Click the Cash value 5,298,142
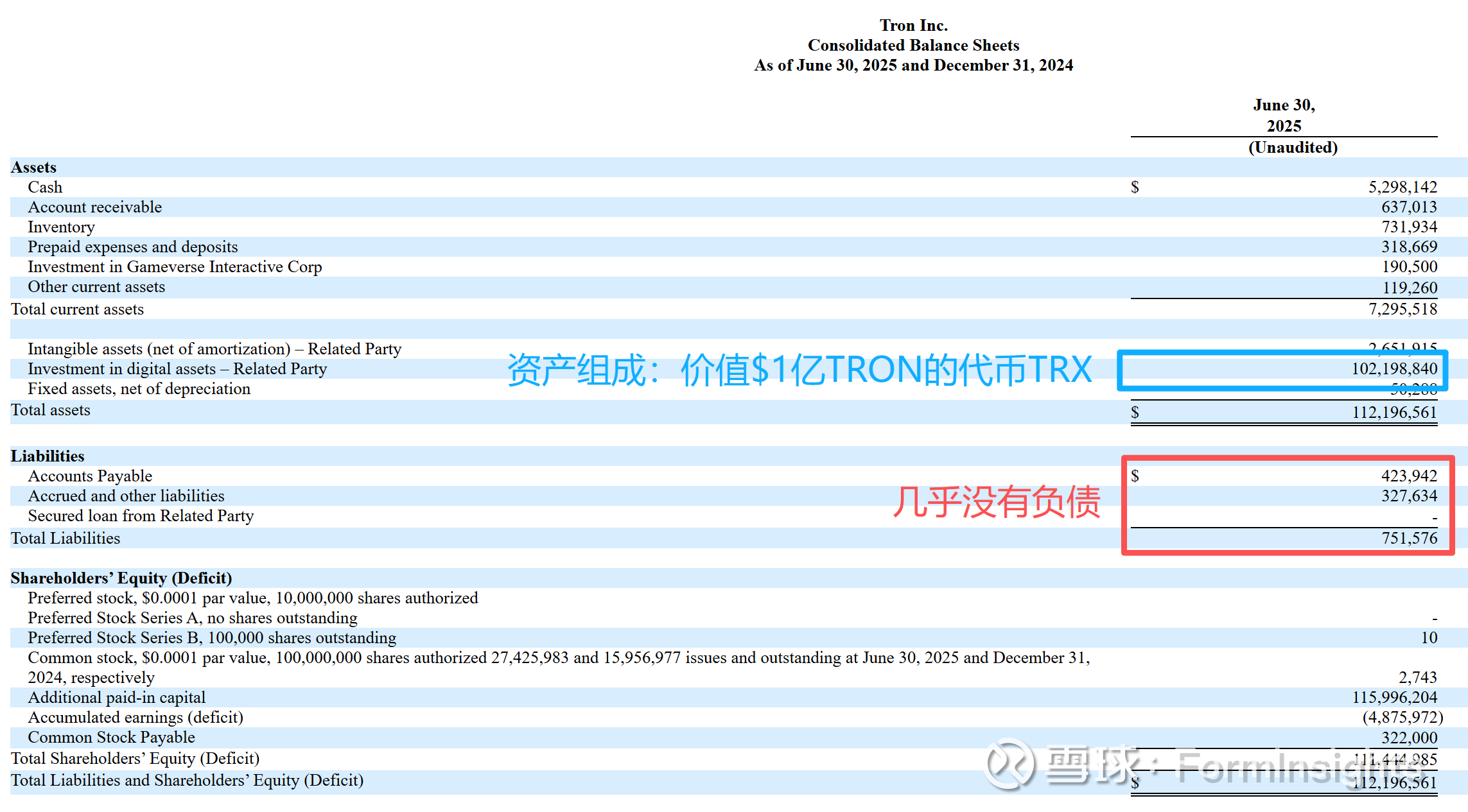Screen dimensions: 1468x812 click(1402, 187)
